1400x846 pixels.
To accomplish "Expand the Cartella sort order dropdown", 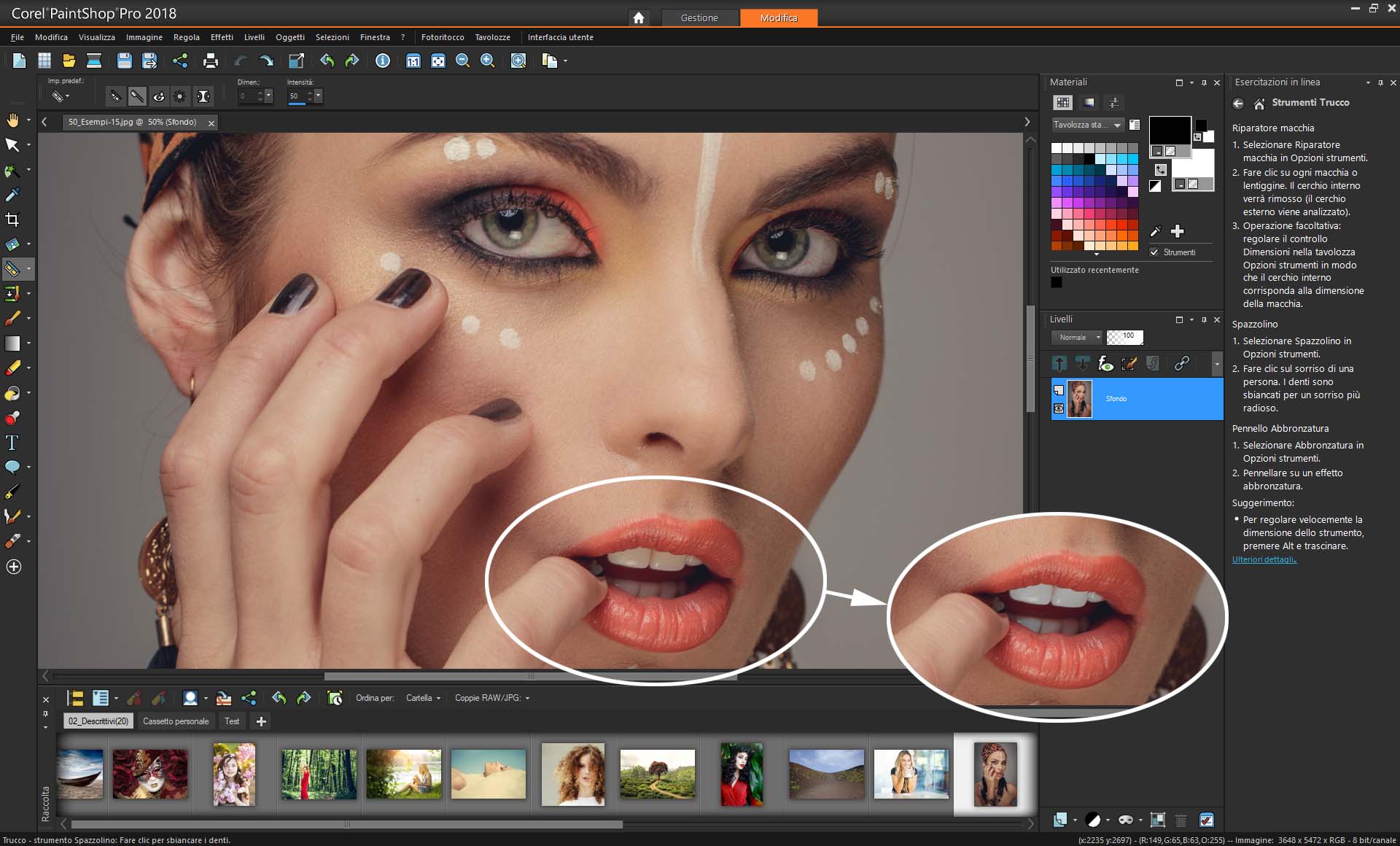I will [423, 698].
